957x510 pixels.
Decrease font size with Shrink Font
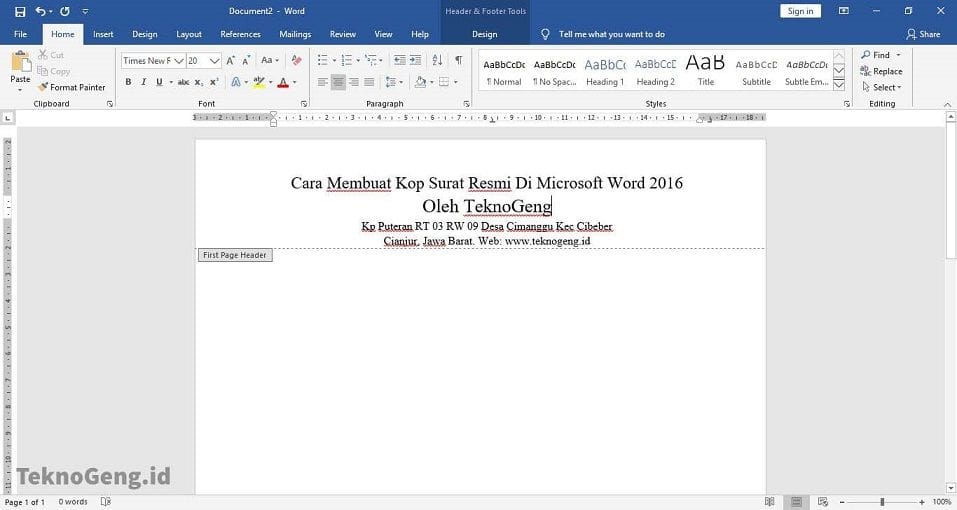(246, 60)
